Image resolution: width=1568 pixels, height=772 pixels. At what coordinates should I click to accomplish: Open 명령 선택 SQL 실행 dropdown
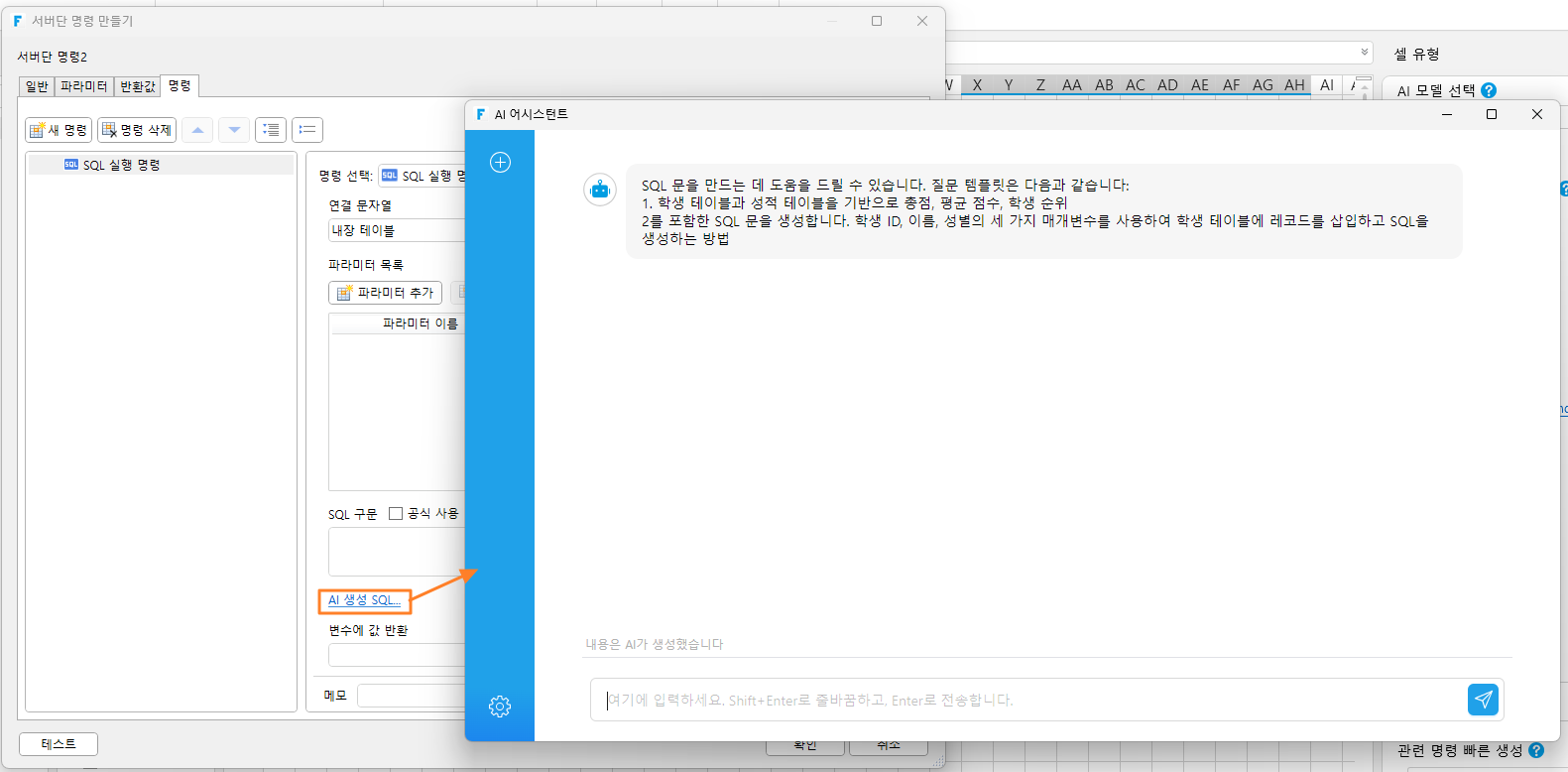(422, 176)
